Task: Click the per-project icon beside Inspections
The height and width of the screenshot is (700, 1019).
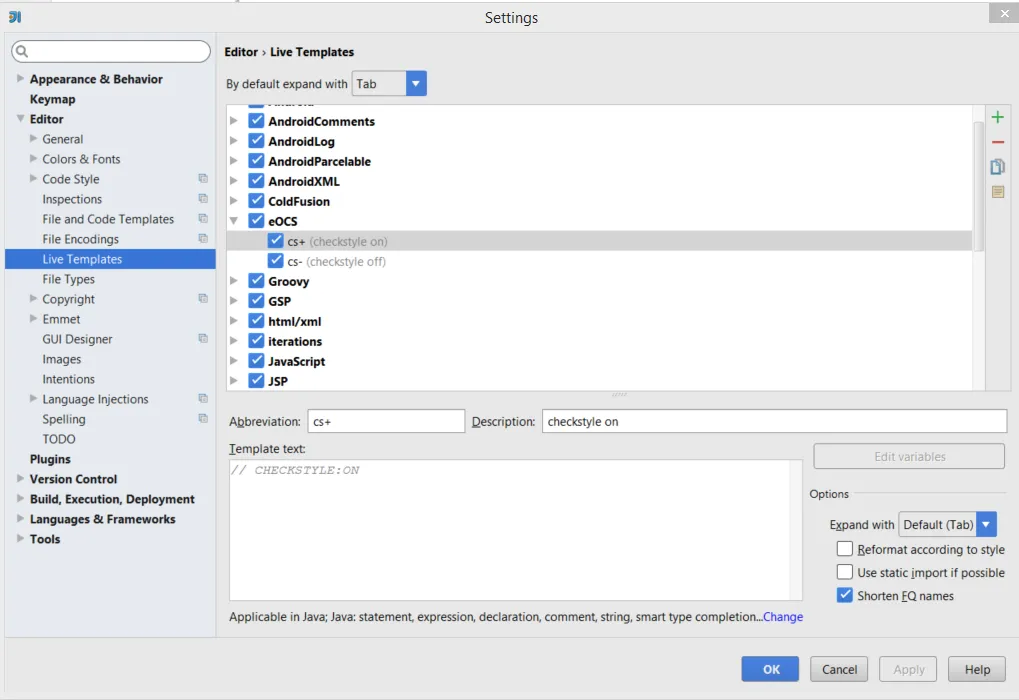Action: pos(203,199)
